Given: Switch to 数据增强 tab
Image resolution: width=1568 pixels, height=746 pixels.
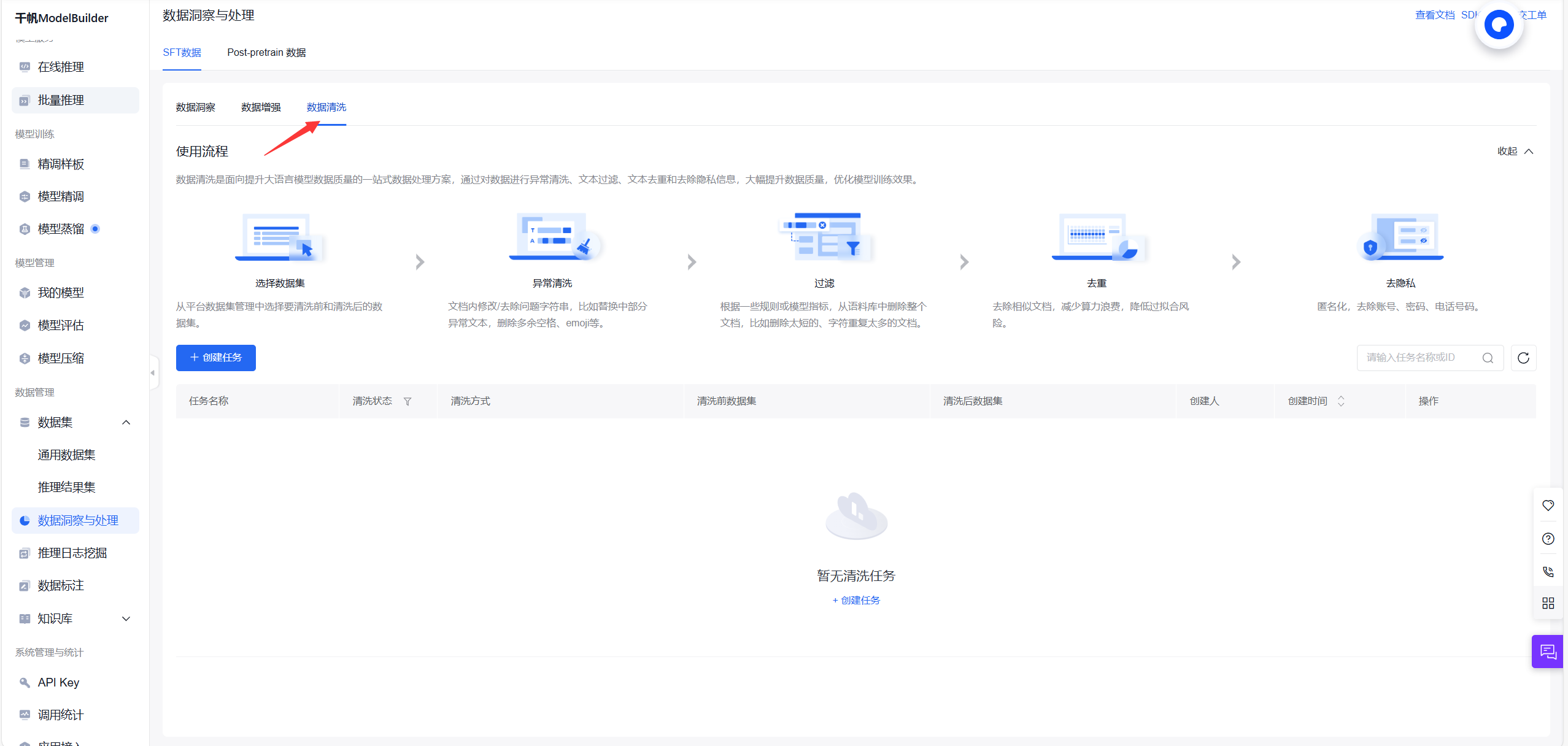Looking at the screenshot, I should coord(261,107).
